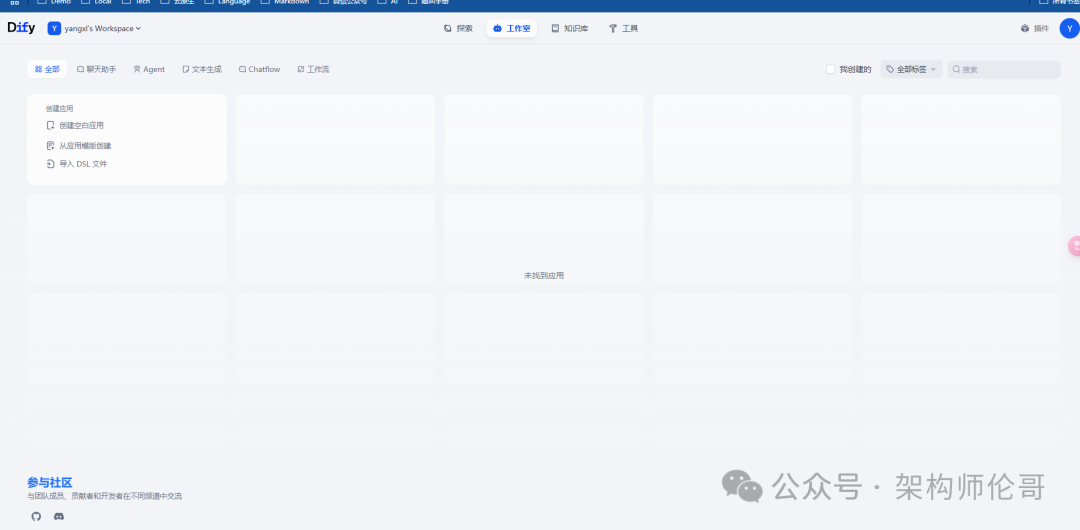Open the 工具 (Tools) tab

623,28
